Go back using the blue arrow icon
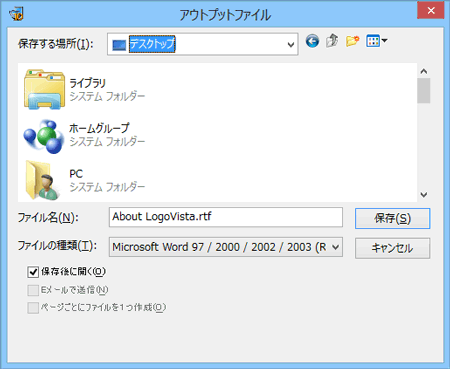450x369 pixels. coord(312,41)
